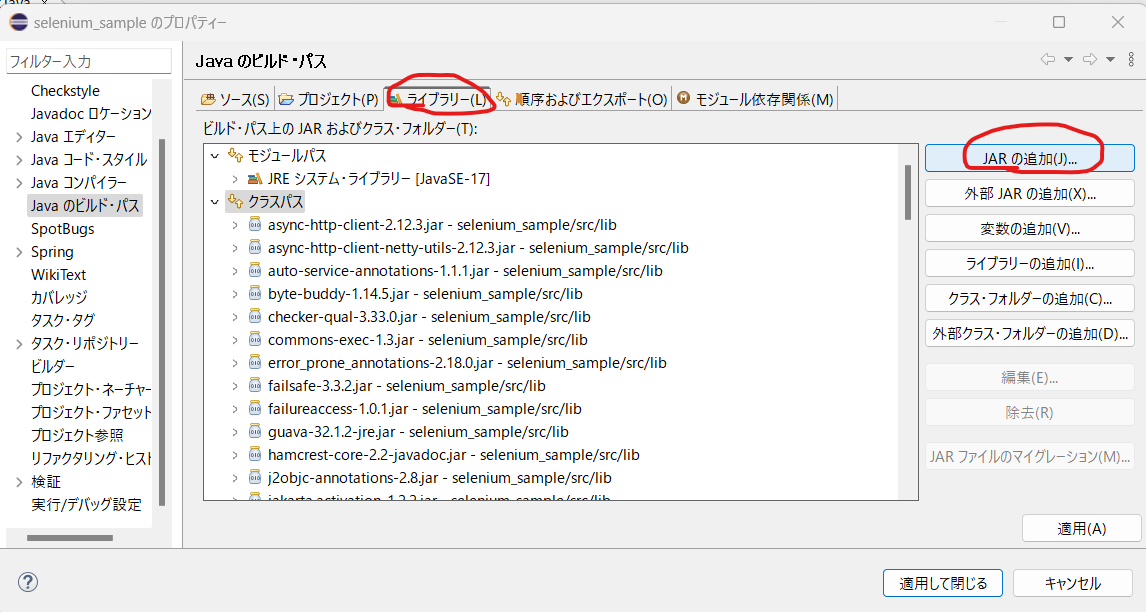Select async-http-client-netty-utils-2.12.3.jar row
Screen dimensions: 1146x612
pyautogui.click(x=478, y=248)
